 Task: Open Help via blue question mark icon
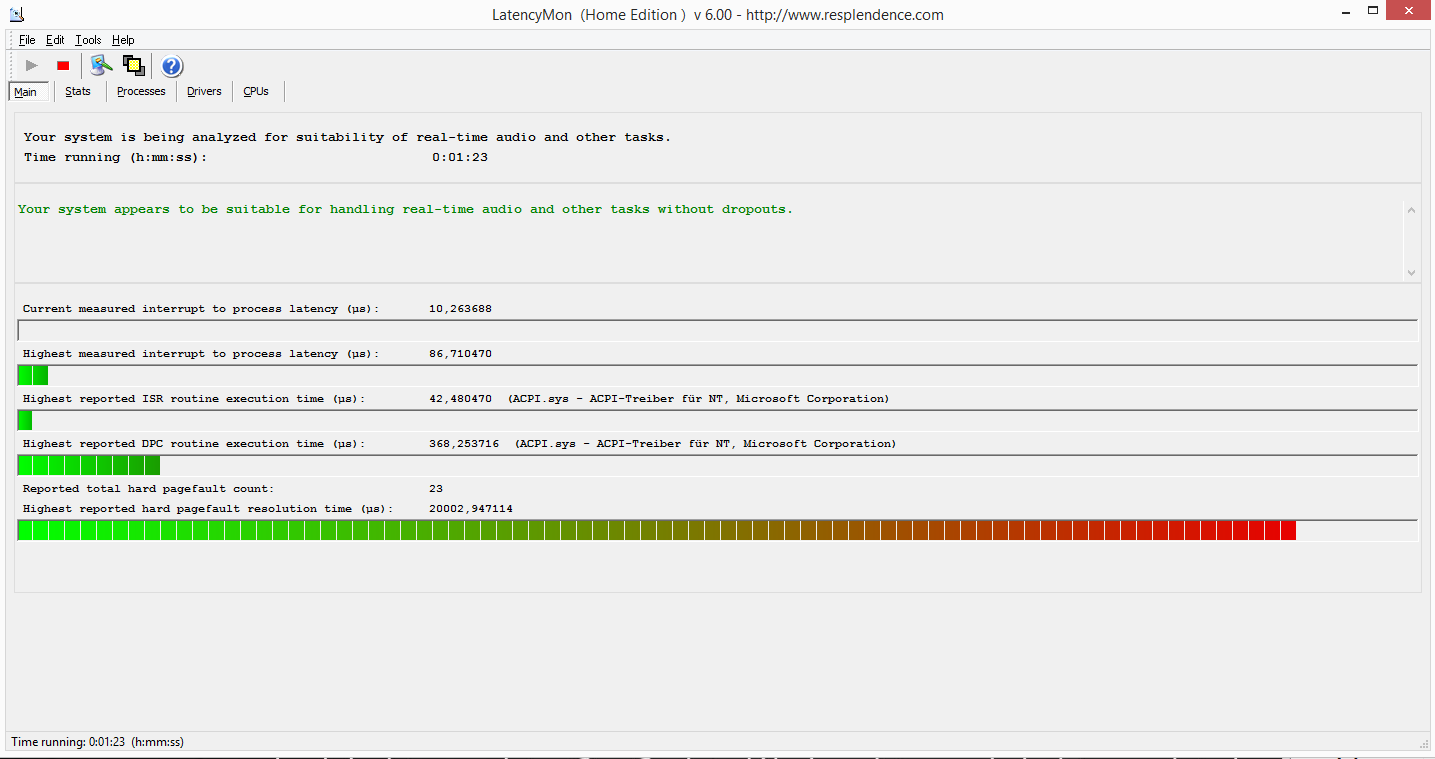(x=172, y=66)
